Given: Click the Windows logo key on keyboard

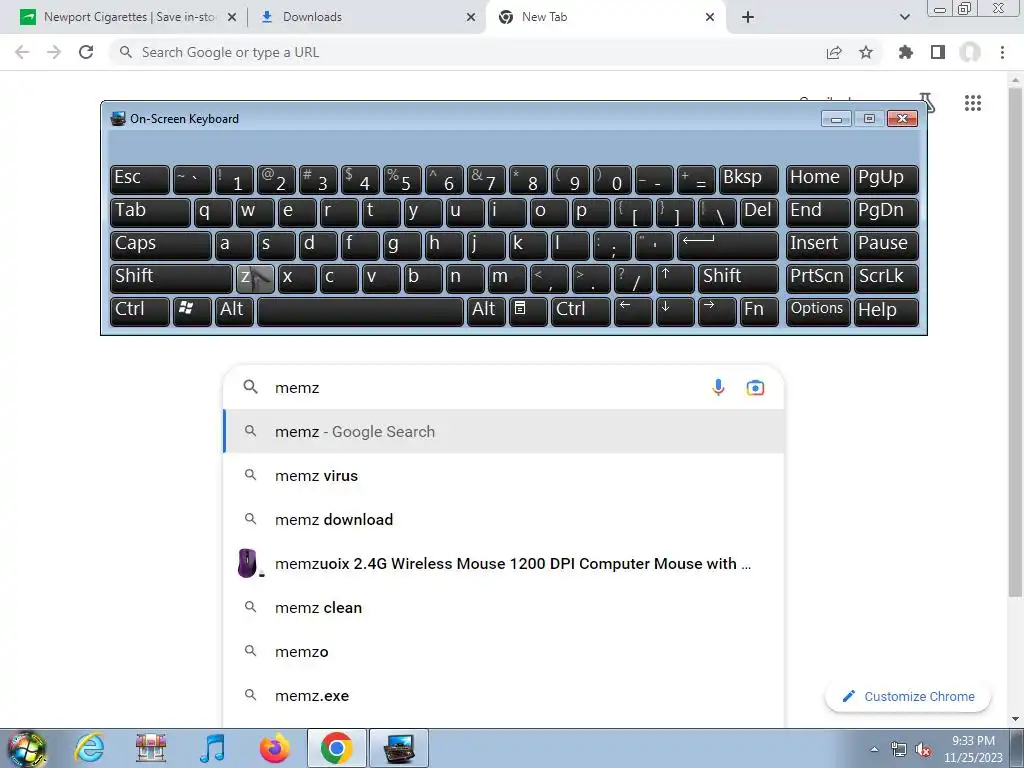Looking at the screenshot, I should [192, 311].
